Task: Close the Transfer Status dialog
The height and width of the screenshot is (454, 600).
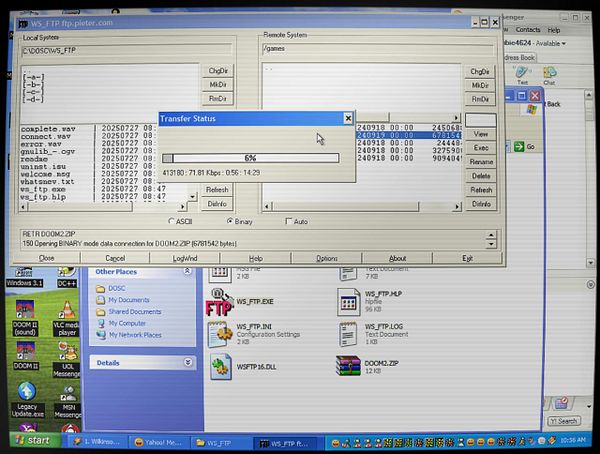Action: pos(348,119)
